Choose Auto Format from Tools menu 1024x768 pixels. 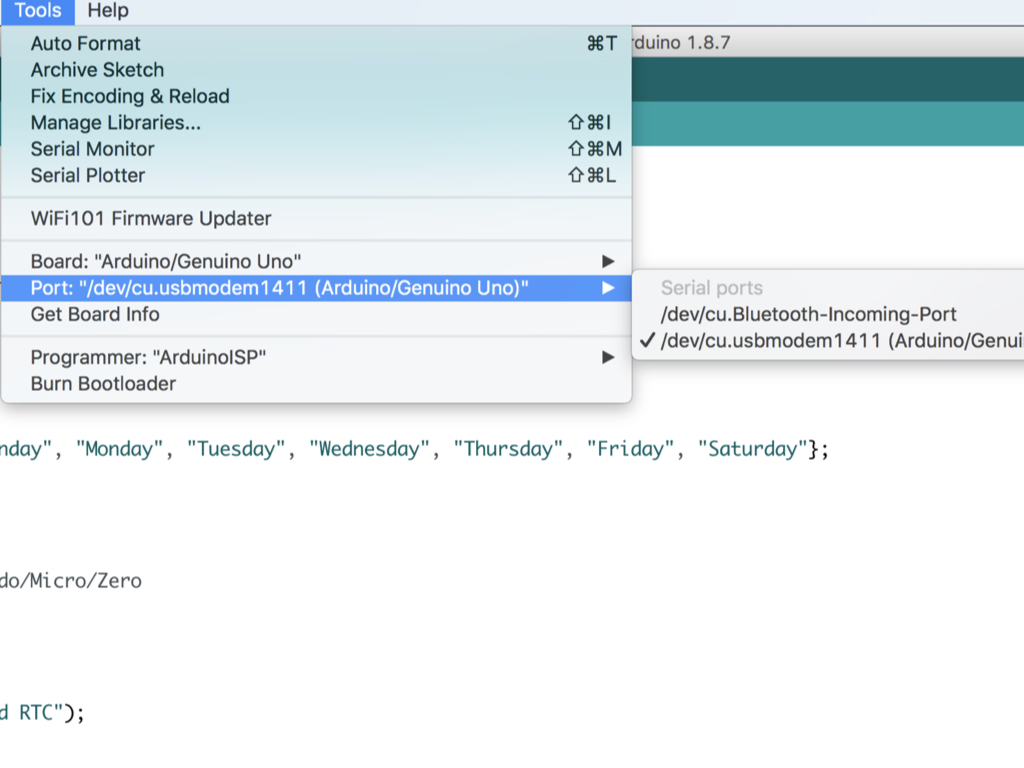pos(316,44)
